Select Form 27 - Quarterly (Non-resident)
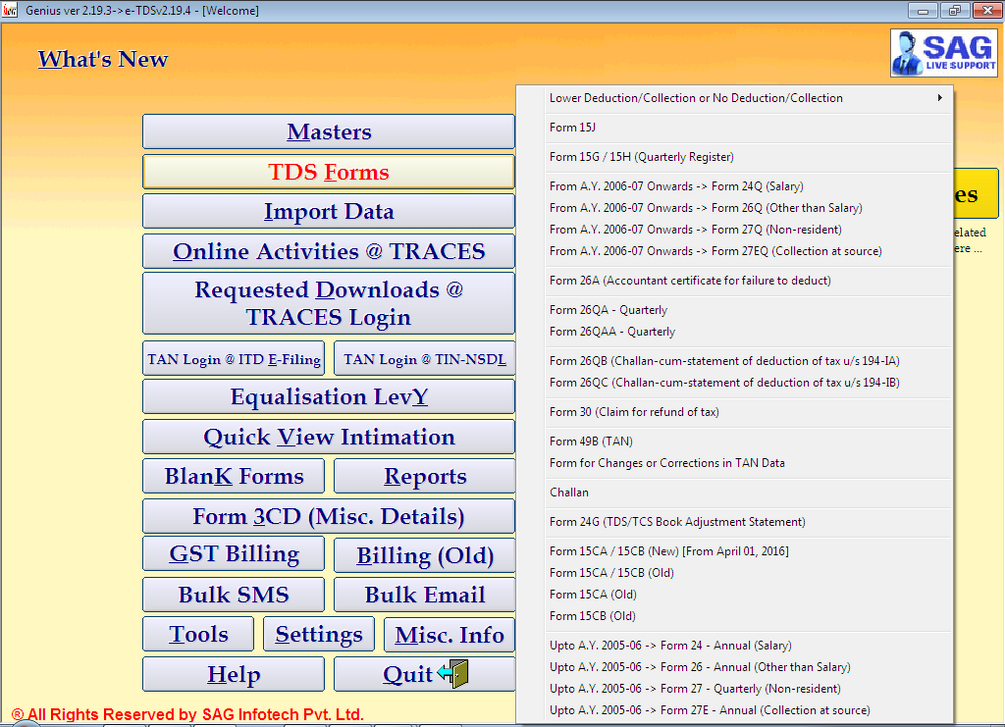 735,689
